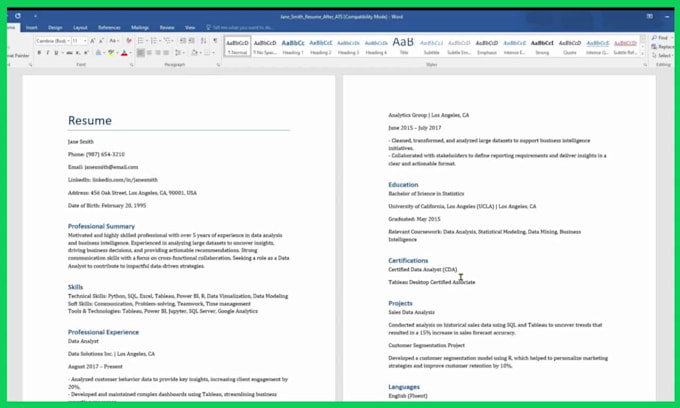Click Text Effects icon
Image resolution: width=680 pixels, height=408 pixels.
click(98, 53)
